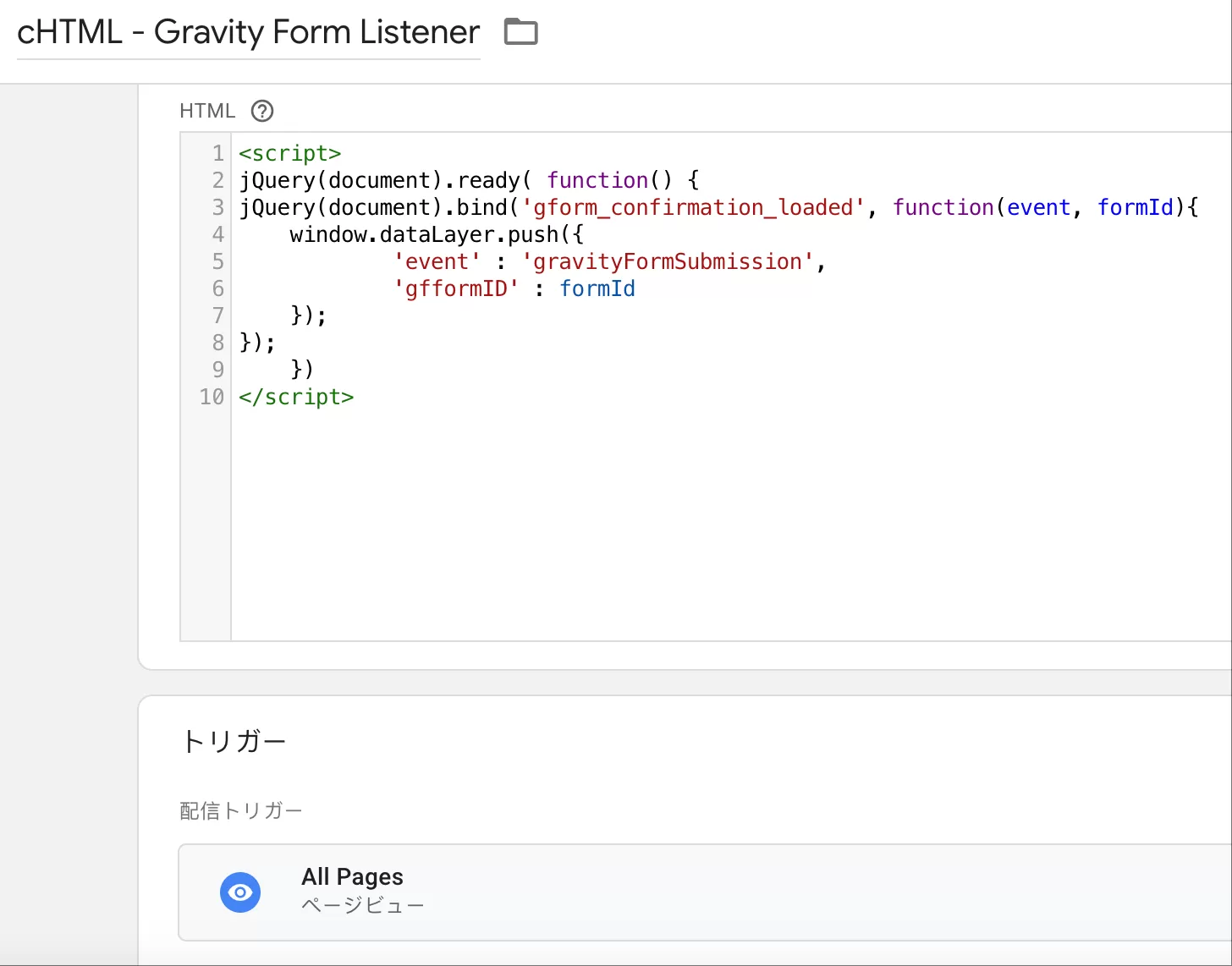Open the HTML help question-mark icon

pyautogui.click(x=262, y=111)
